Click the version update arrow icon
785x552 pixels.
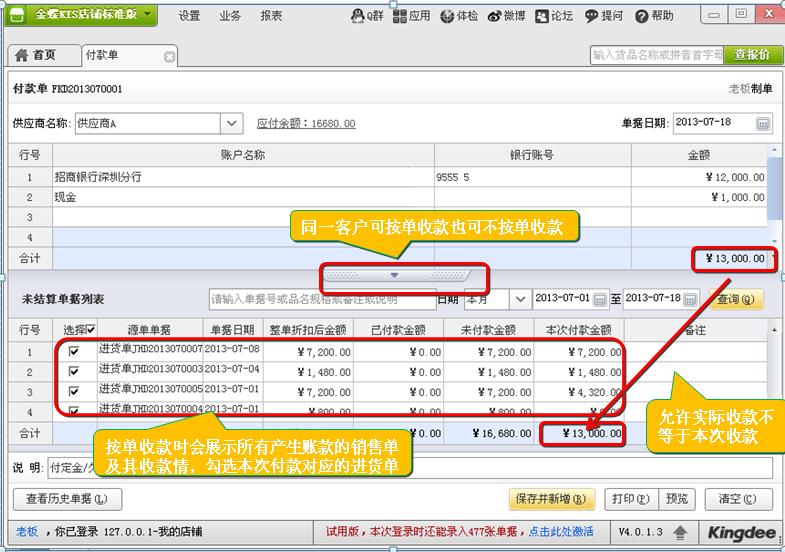coord(679,532)
